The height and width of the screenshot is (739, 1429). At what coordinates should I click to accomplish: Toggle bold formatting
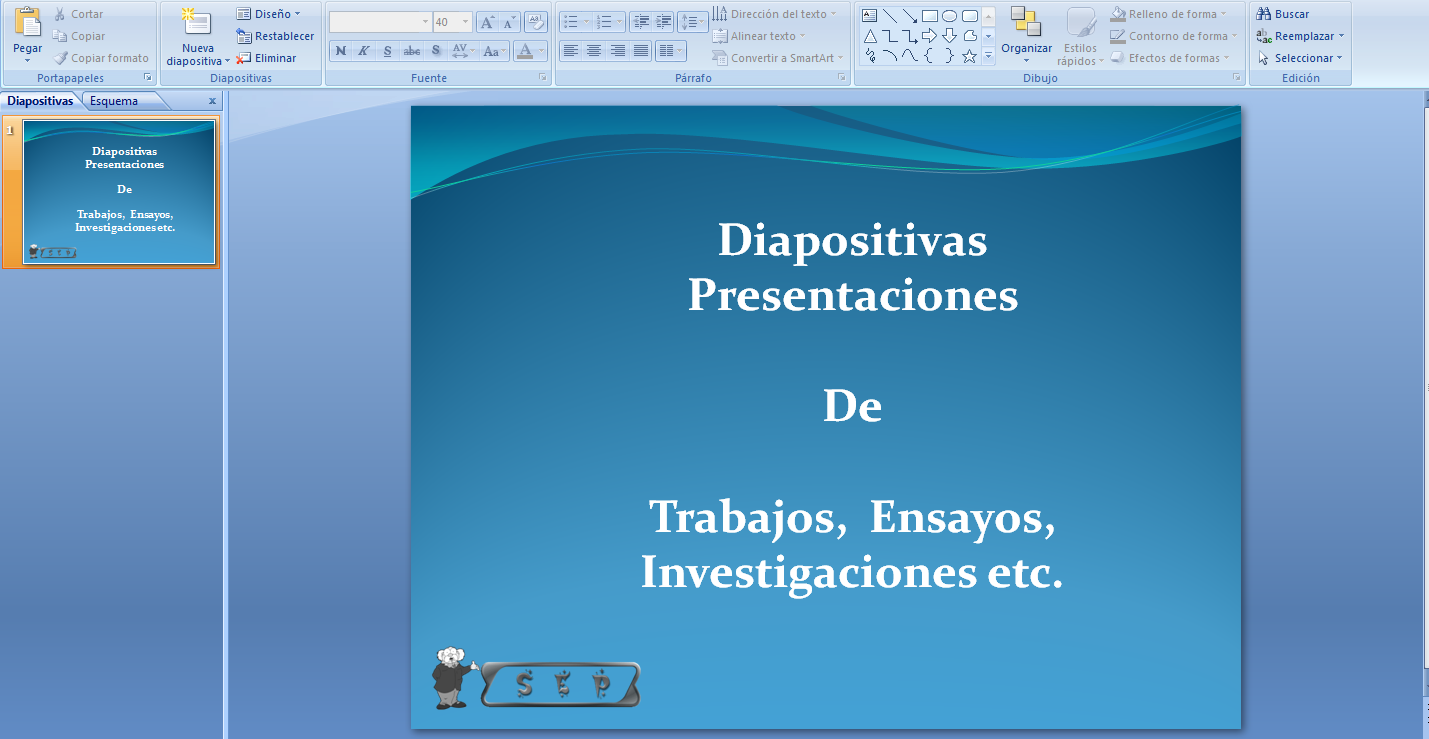pos(340,50)
